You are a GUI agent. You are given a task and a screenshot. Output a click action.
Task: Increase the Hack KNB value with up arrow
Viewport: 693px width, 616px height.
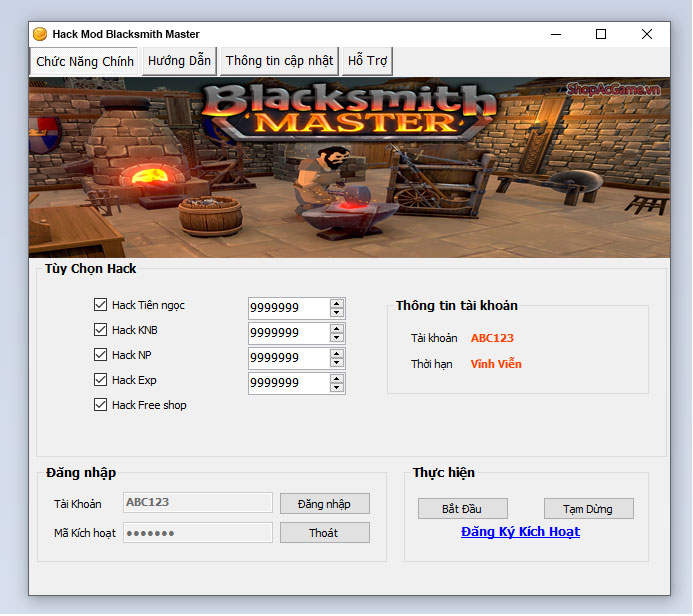click(337, 329)
